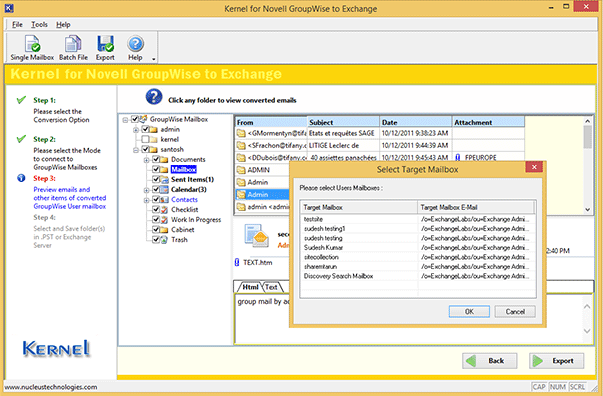This screenshot has height=396, width=603.
Task: Click preview pane scrollbar down arrow
Action: [x=587, y=331]
